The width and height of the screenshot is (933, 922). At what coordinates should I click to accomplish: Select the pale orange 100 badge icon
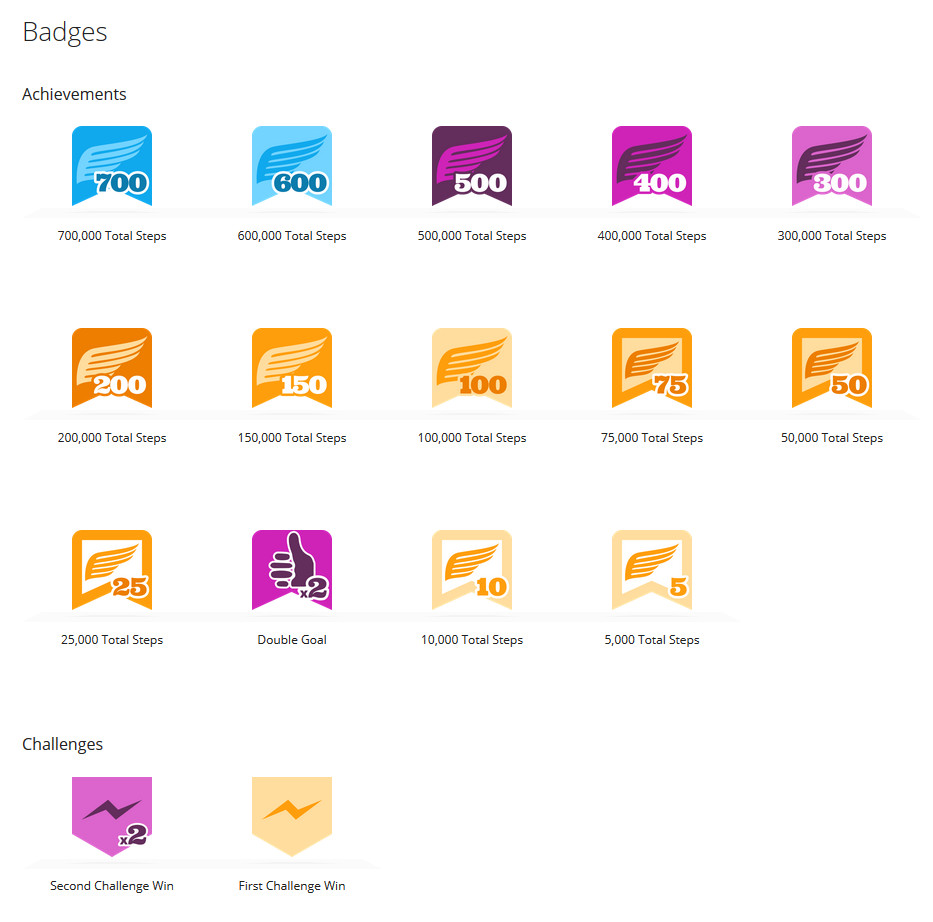pos(472,368)
